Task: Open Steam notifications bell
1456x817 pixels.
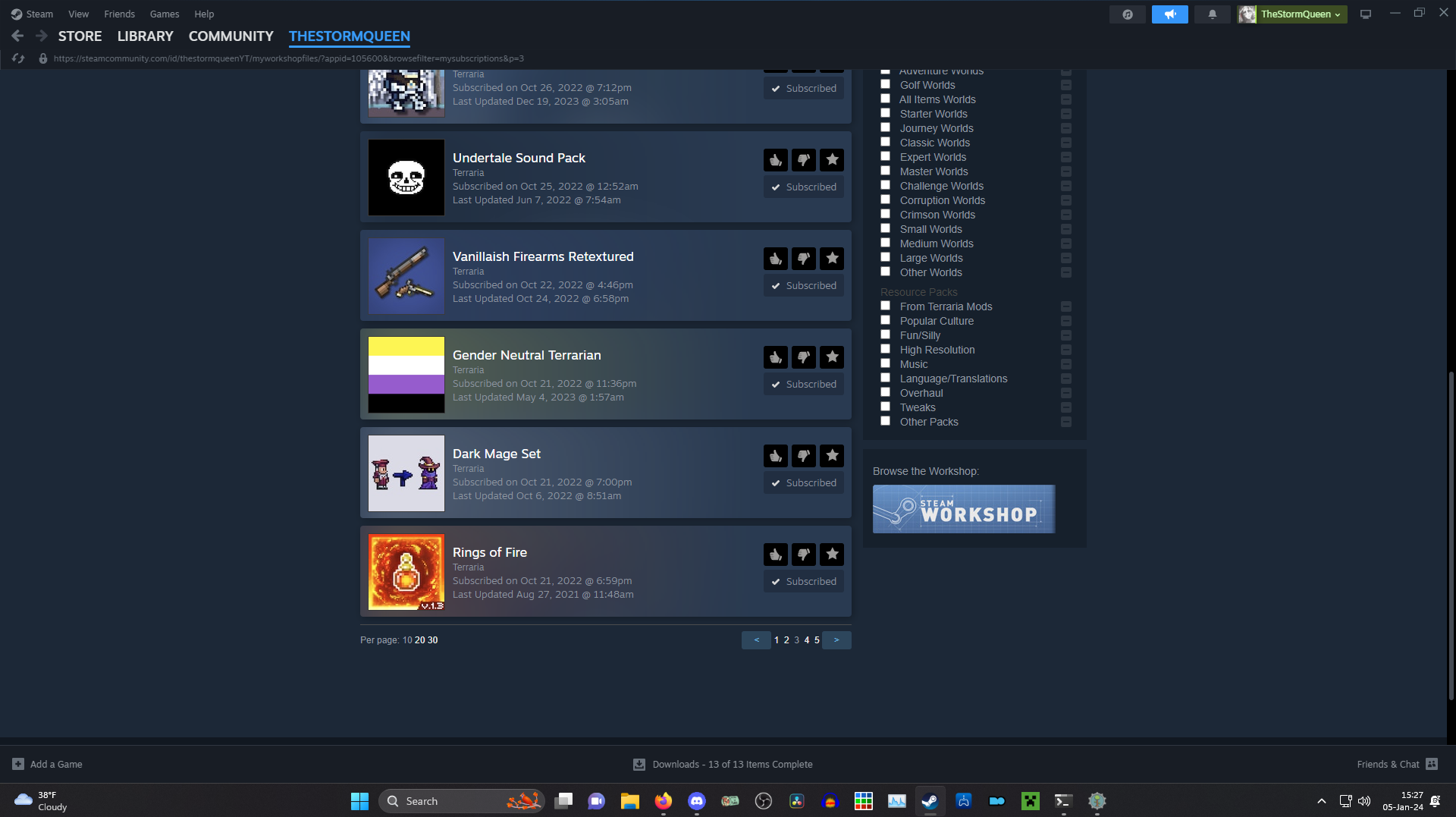Action: [x=1213, y=14]
